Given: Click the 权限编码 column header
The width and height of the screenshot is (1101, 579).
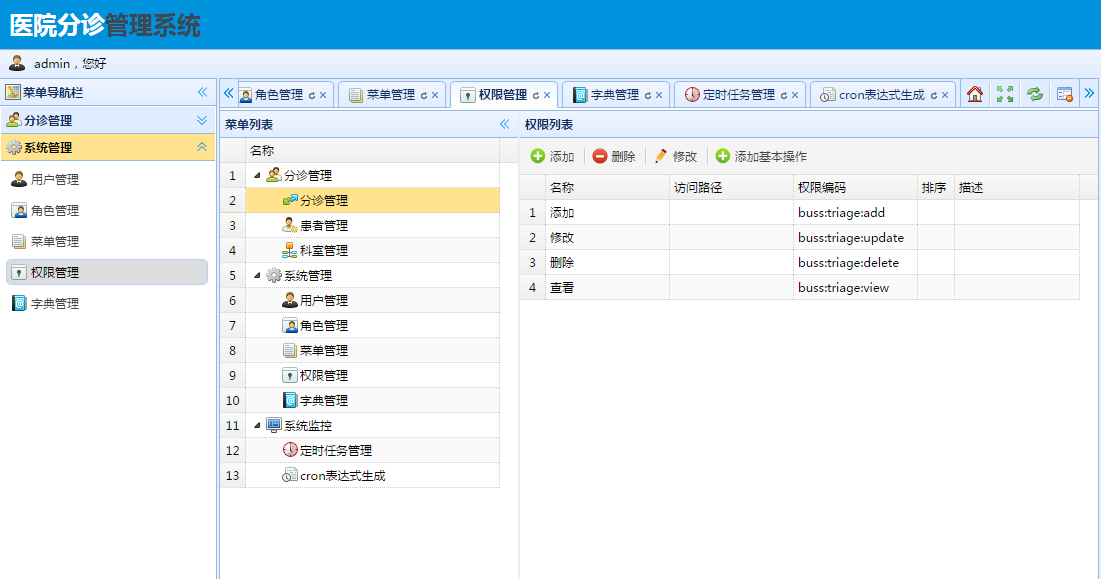Looking at the screenshot, I should tap(855, 187).
